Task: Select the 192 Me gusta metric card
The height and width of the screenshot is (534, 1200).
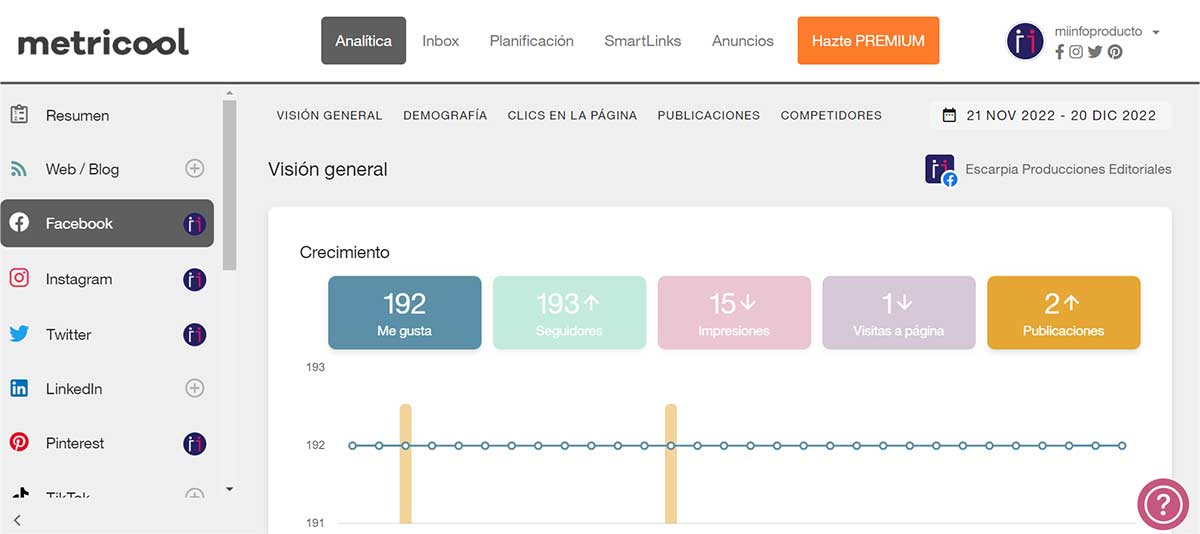Action: pos(404,312)
